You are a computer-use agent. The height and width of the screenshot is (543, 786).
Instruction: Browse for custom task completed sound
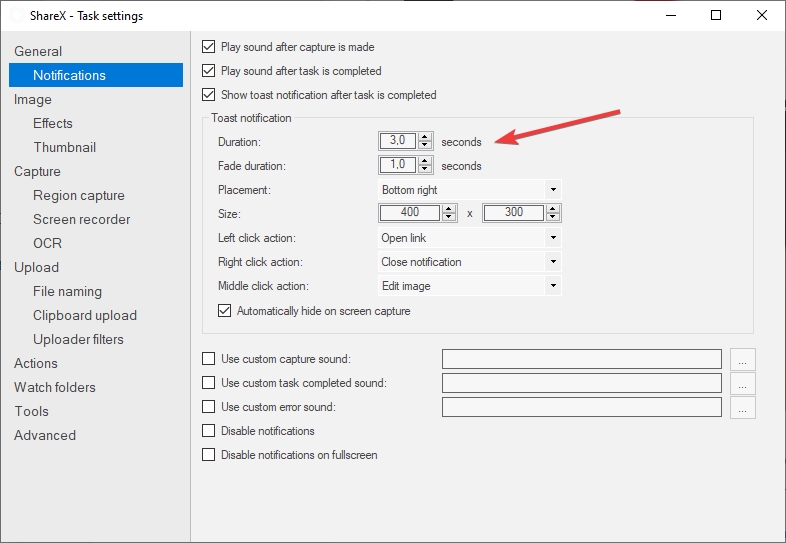(742, 383)
